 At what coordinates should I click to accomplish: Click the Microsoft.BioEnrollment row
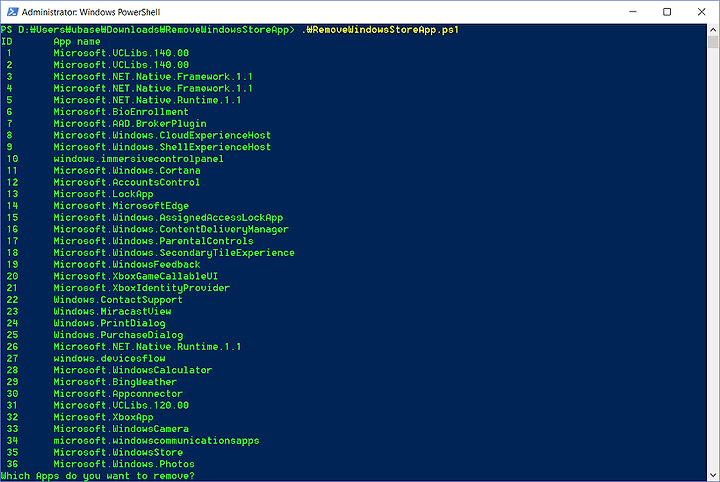[121, 112]
